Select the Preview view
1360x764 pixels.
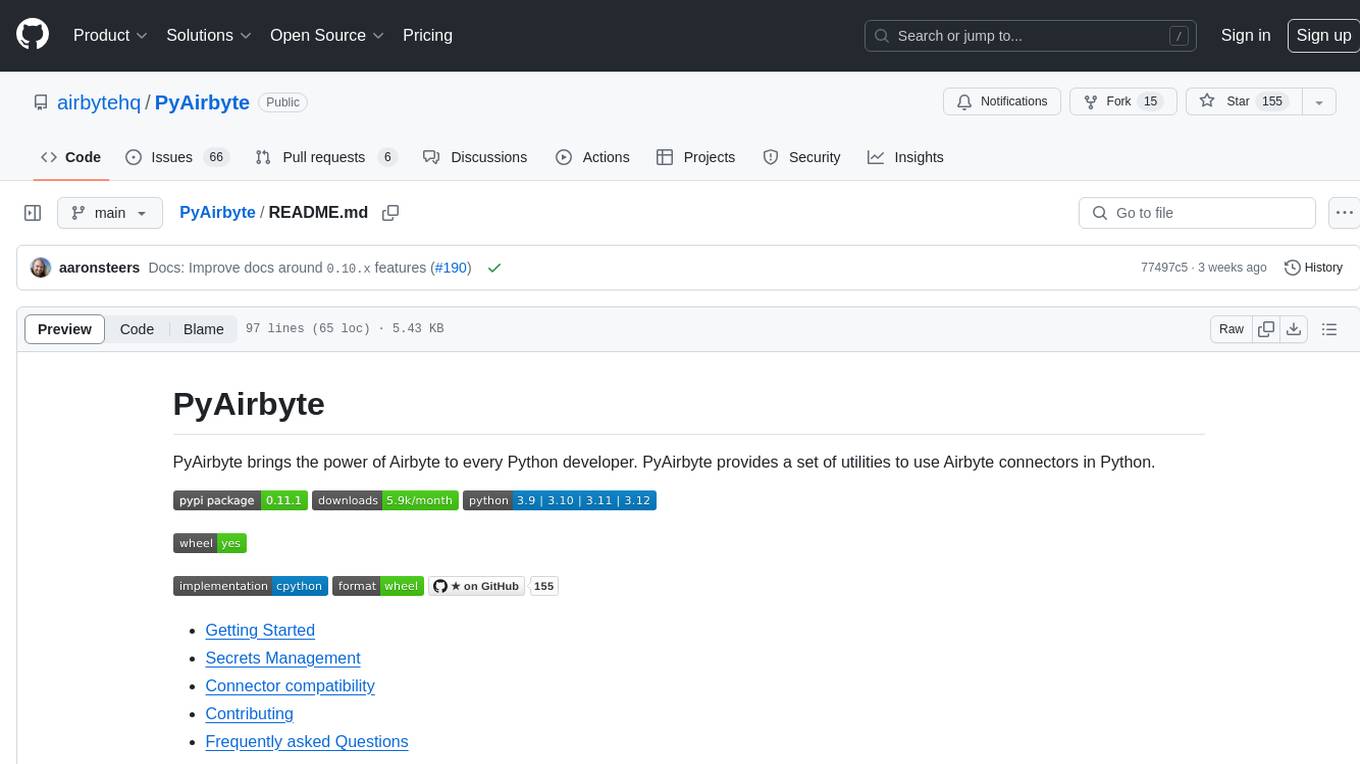point(65,329)
